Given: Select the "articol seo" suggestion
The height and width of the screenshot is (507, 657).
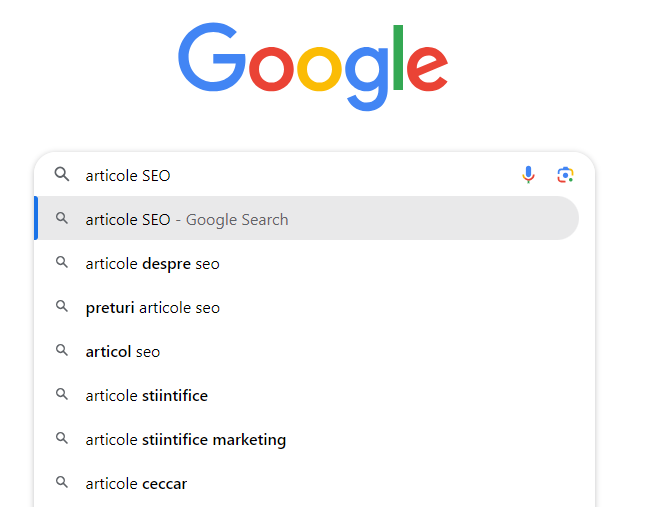Looking at the screenshot, I should click(123, 352).
